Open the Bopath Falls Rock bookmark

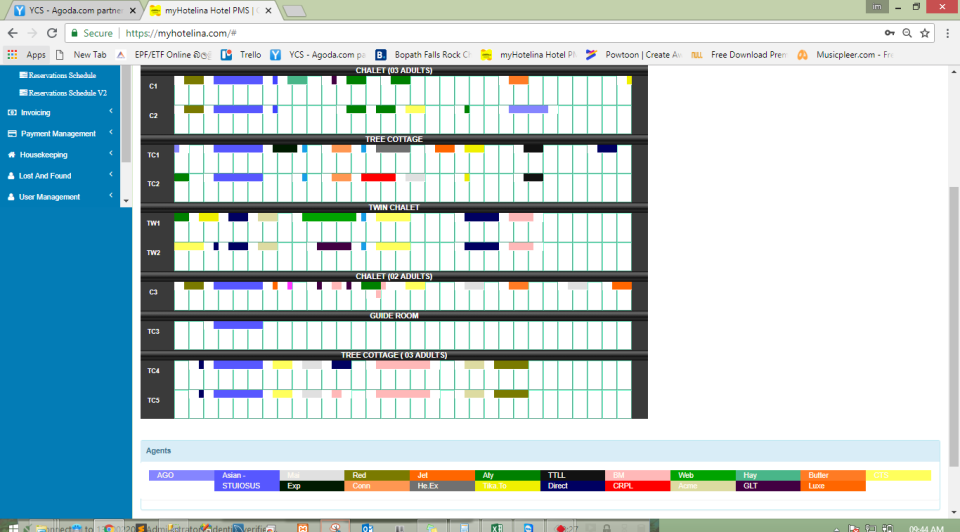click(x=423, y=54)
